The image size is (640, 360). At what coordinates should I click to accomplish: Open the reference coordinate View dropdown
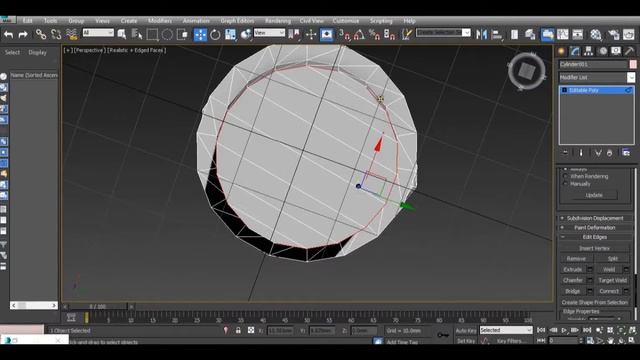pyautogui.click(x=269, y=32)
